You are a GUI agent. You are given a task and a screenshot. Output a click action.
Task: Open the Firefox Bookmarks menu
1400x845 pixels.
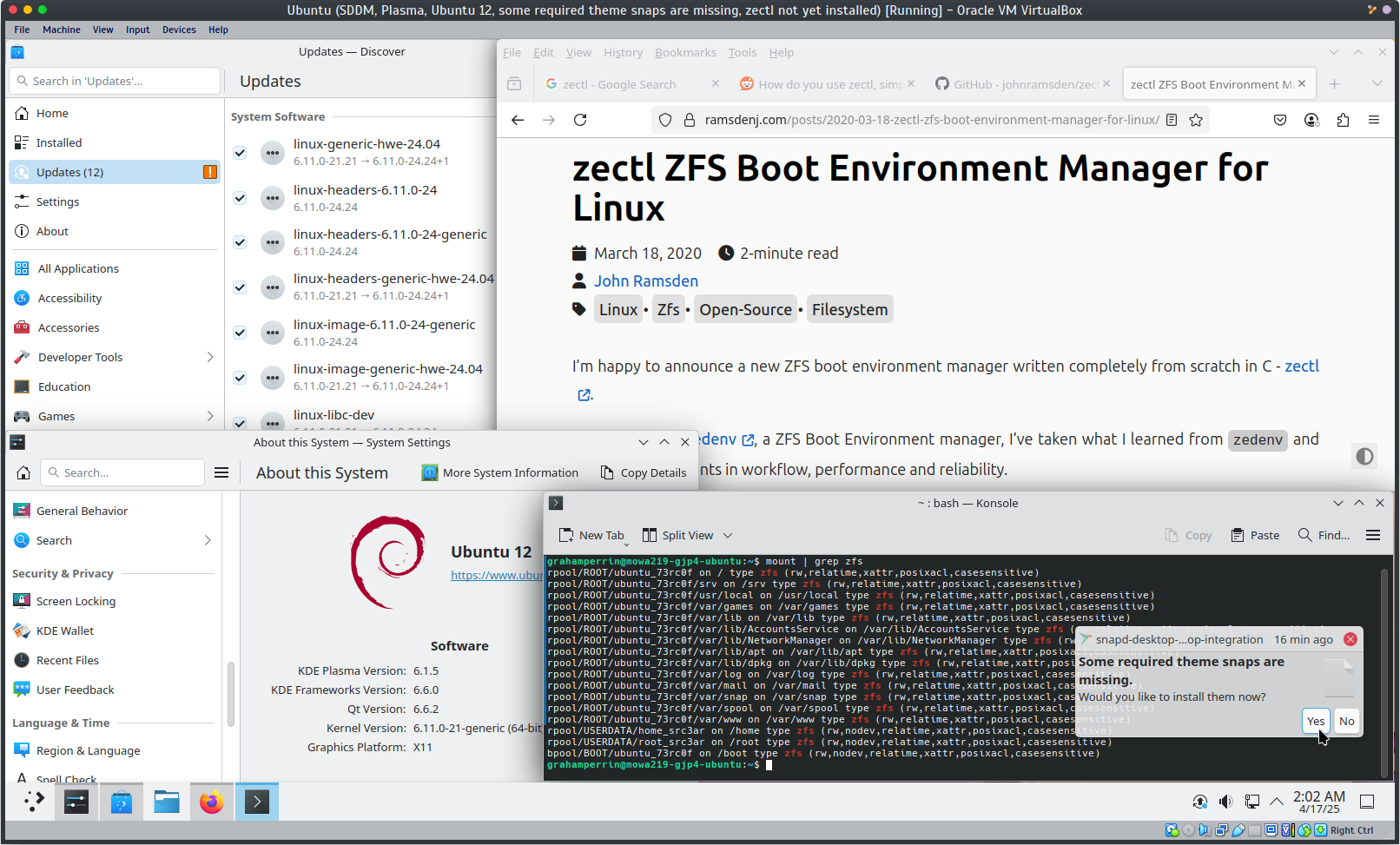[685, 52]
